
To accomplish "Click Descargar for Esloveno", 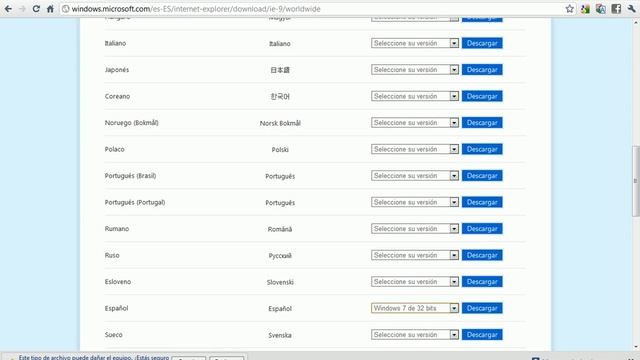I will [482, 282].
